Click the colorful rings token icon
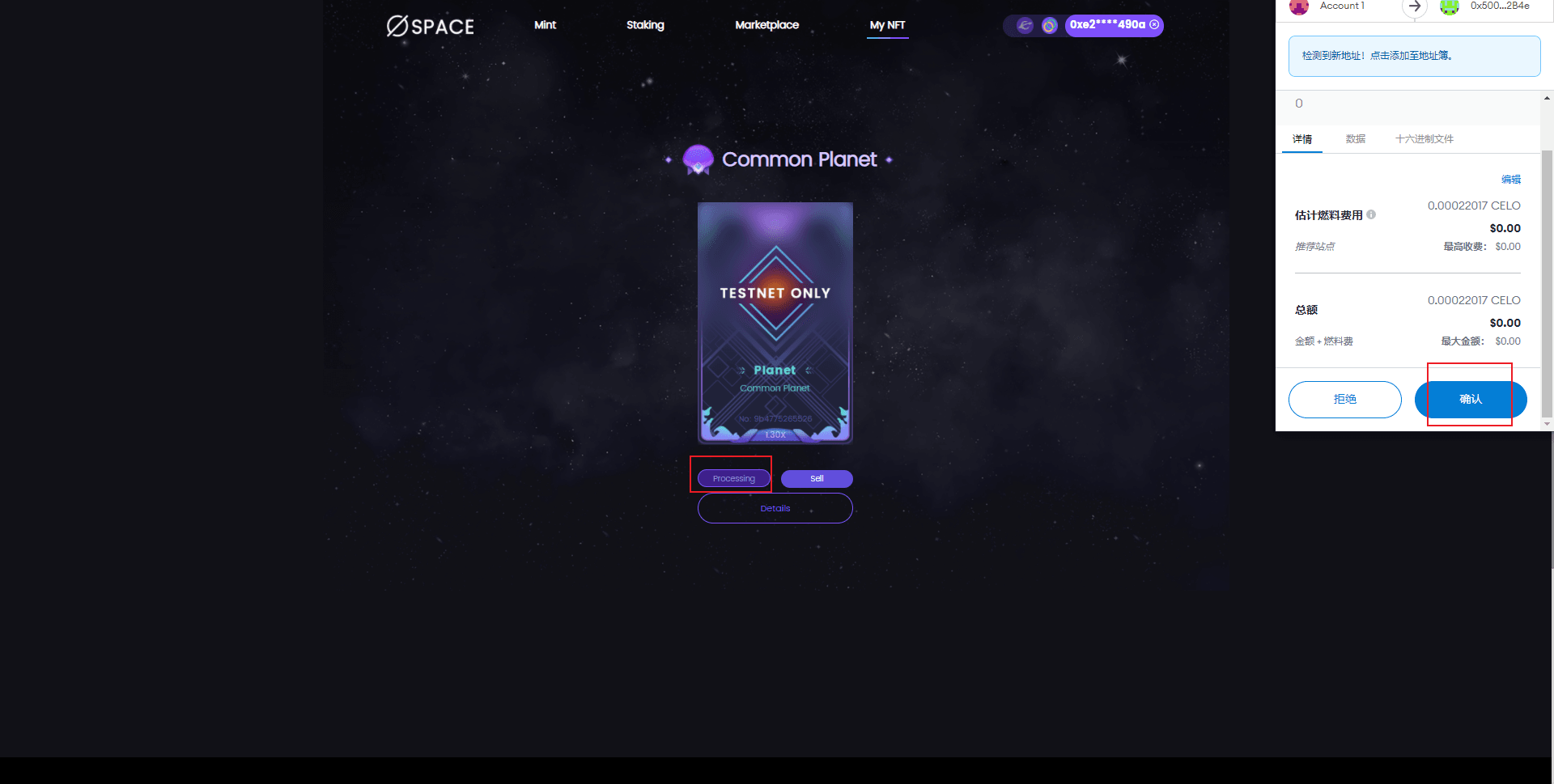This screenshot has height=784, width=1554. point(1049,25)
